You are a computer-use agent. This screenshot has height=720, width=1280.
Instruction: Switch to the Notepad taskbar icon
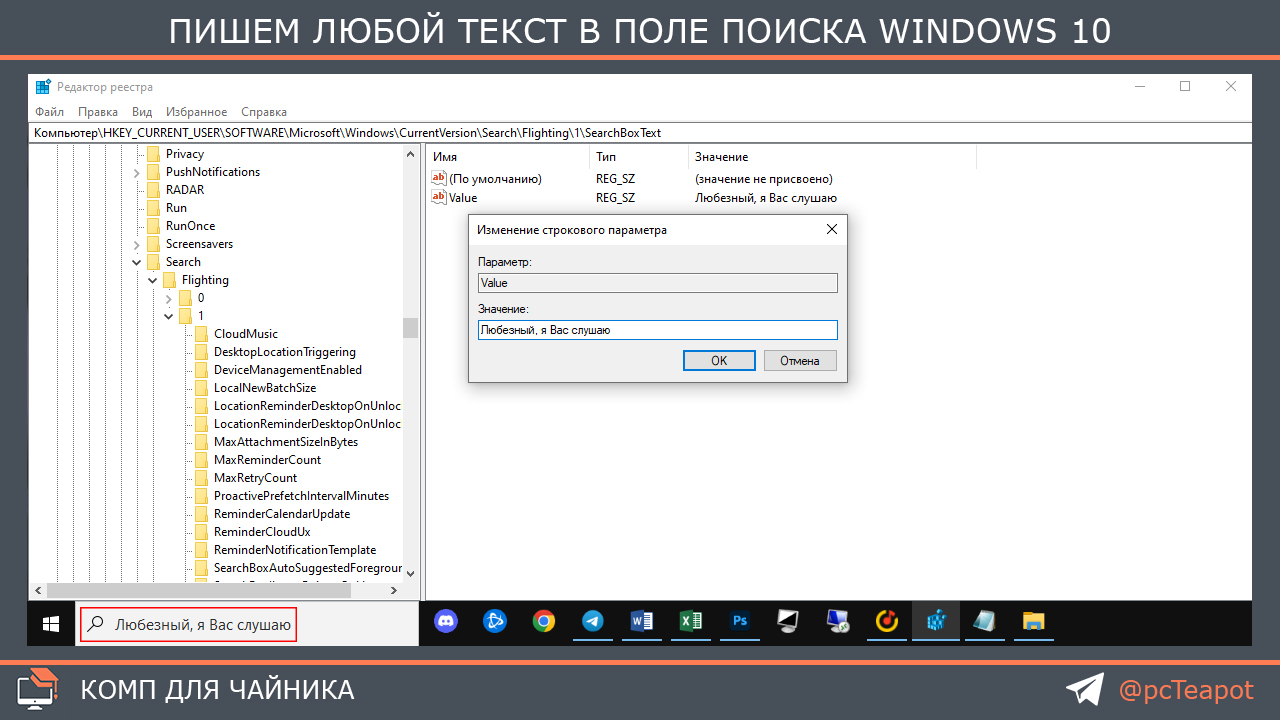tap(985, 622)
